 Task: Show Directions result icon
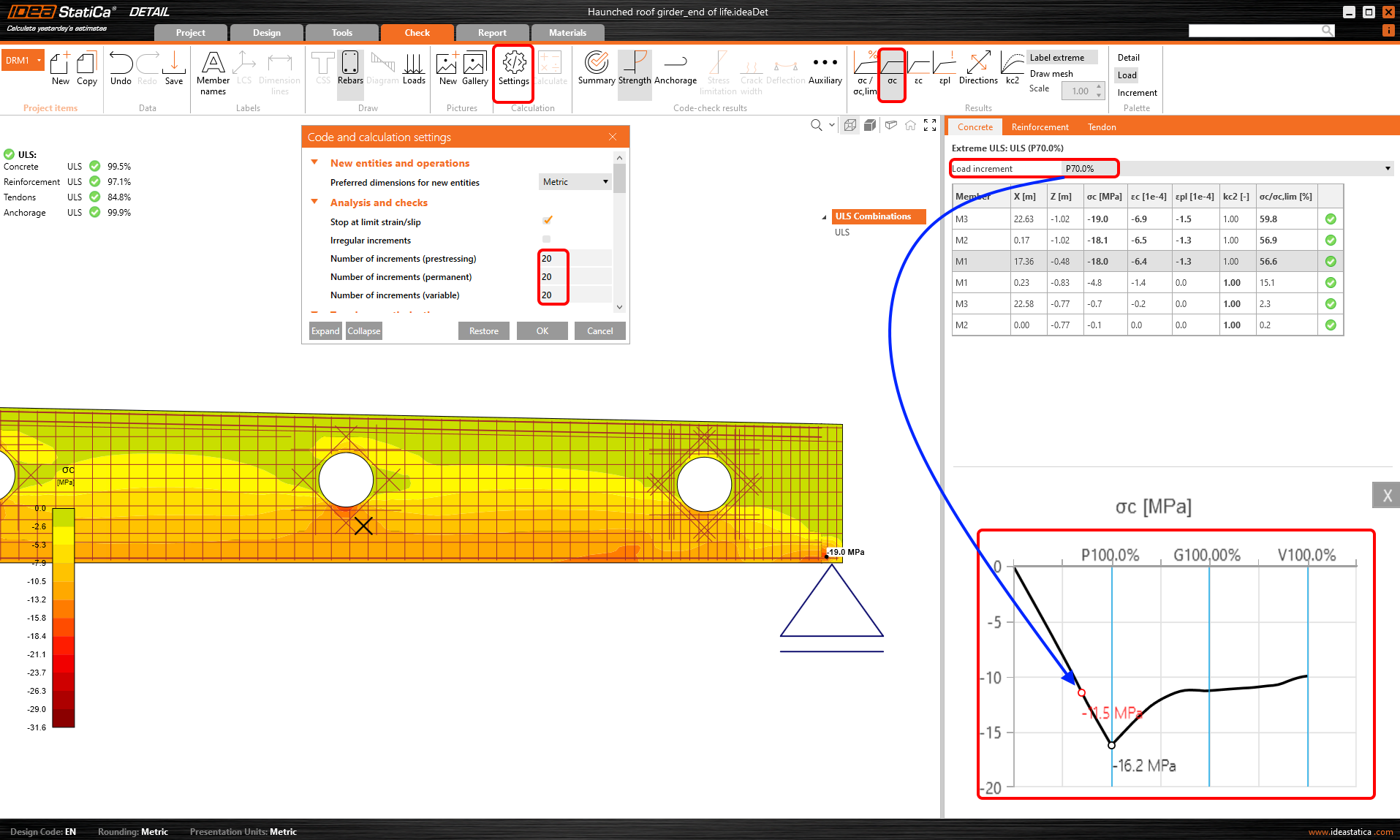pyautogui.click(x=977, y=69)
